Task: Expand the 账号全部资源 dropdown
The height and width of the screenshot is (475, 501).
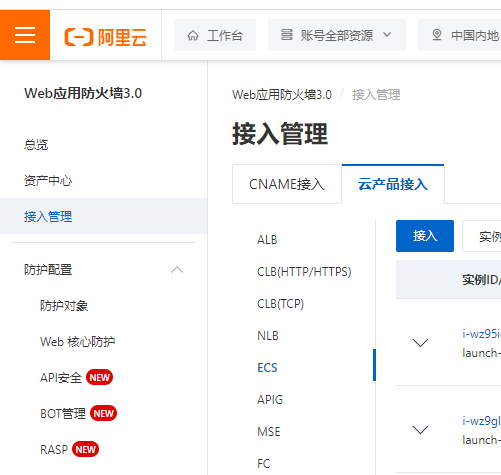Action: pos(337,35)
